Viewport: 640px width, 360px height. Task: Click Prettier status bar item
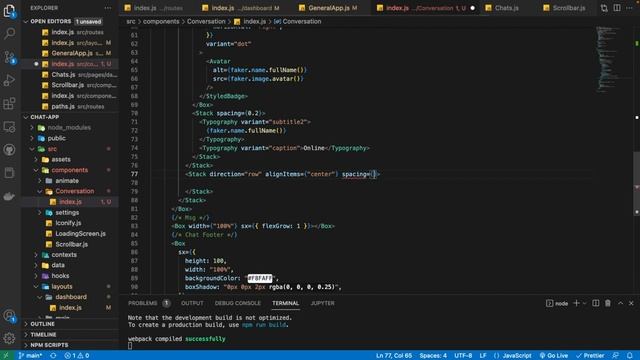[590, 356]
